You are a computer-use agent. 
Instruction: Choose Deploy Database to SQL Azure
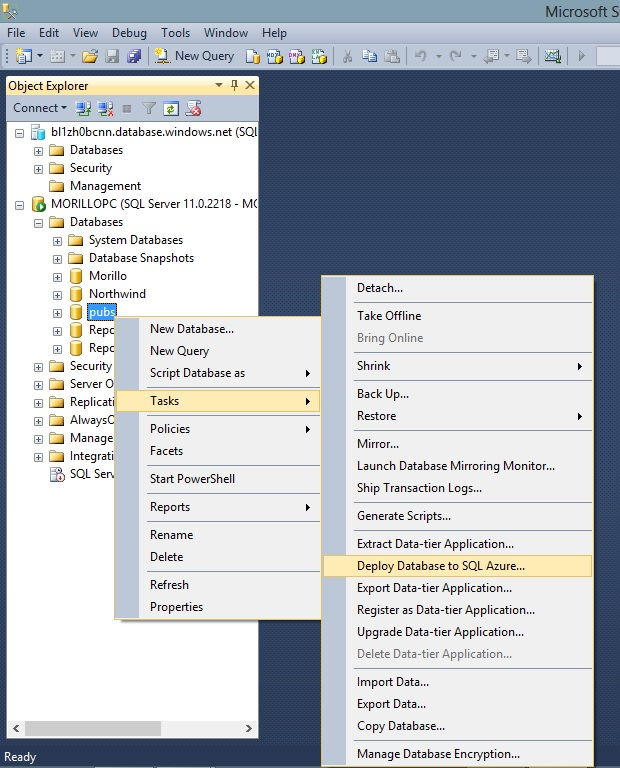click(457, 566)
